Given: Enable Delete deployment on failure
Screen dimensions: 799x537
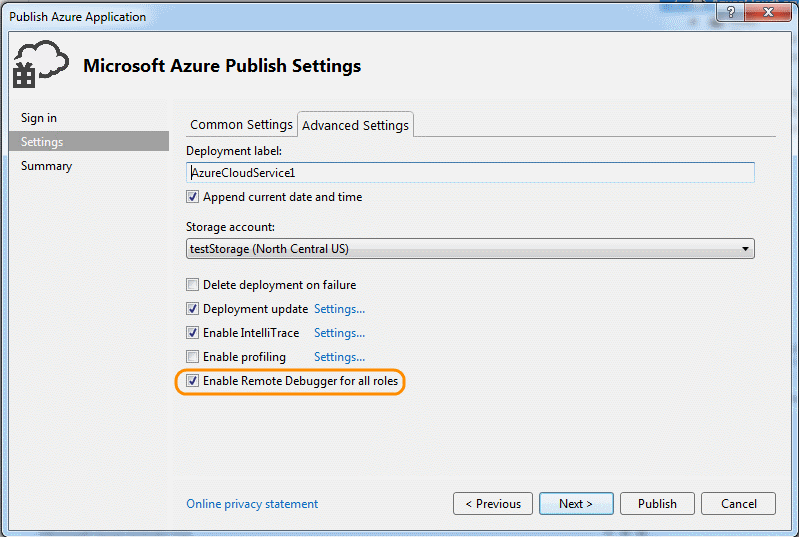Looking at the screenshot, I should [x=192, y=285].
